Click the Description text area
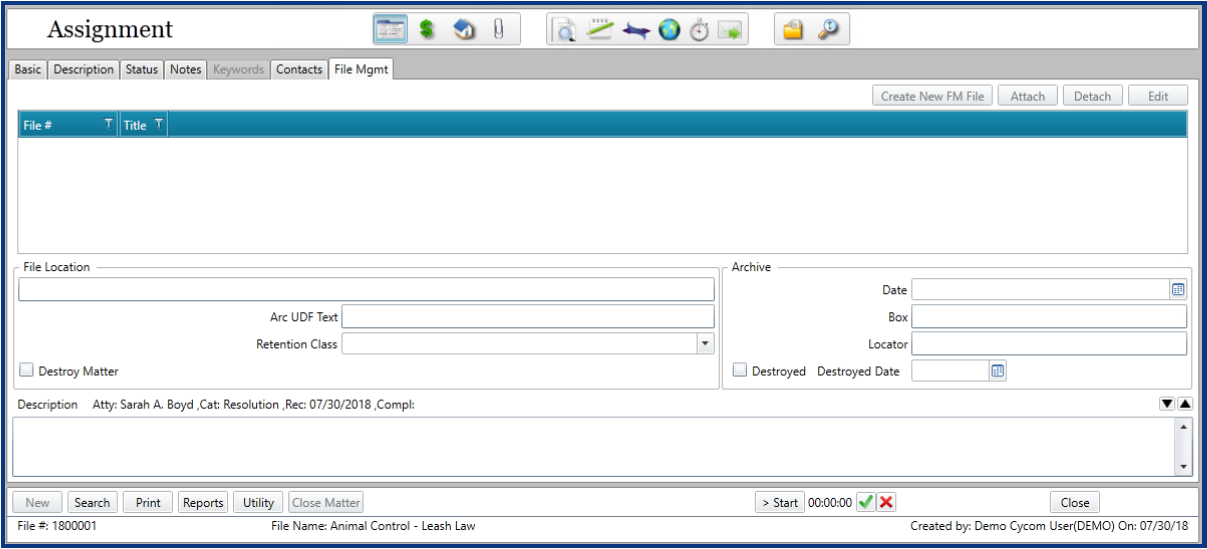Viewport: 1207px width, 549px height. [595, 447]
